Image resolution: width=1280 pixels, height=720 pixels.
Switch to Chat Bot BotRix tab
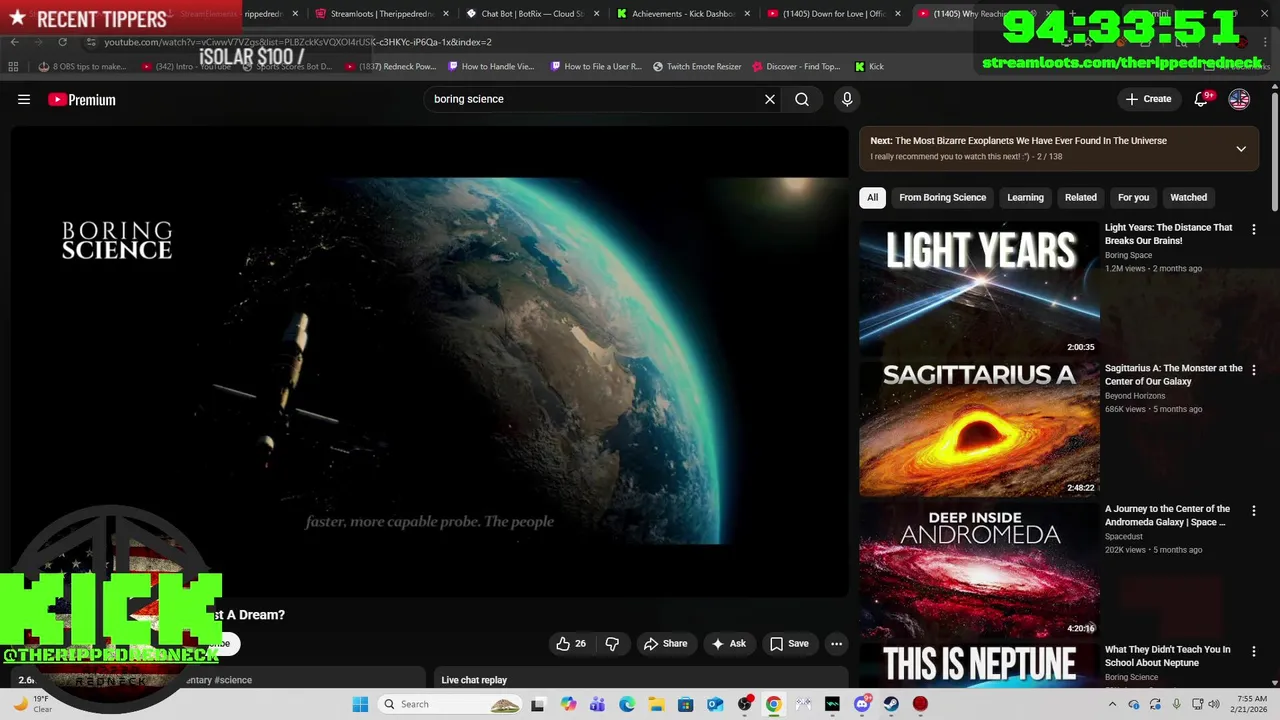point(531,14)
